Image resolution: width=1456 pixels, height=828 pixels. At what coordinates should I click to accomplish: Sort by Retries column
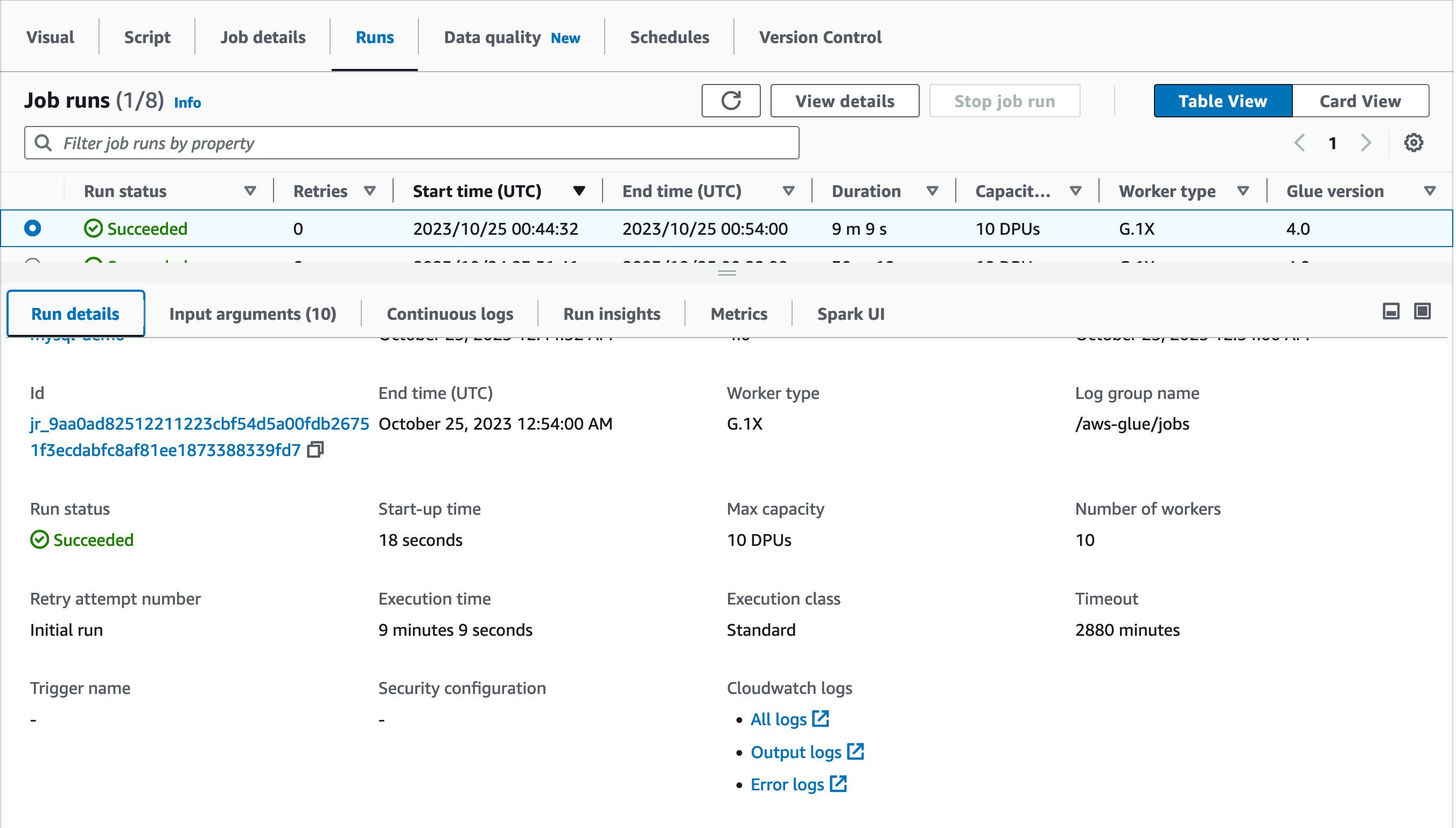click(x=370, y=191)
